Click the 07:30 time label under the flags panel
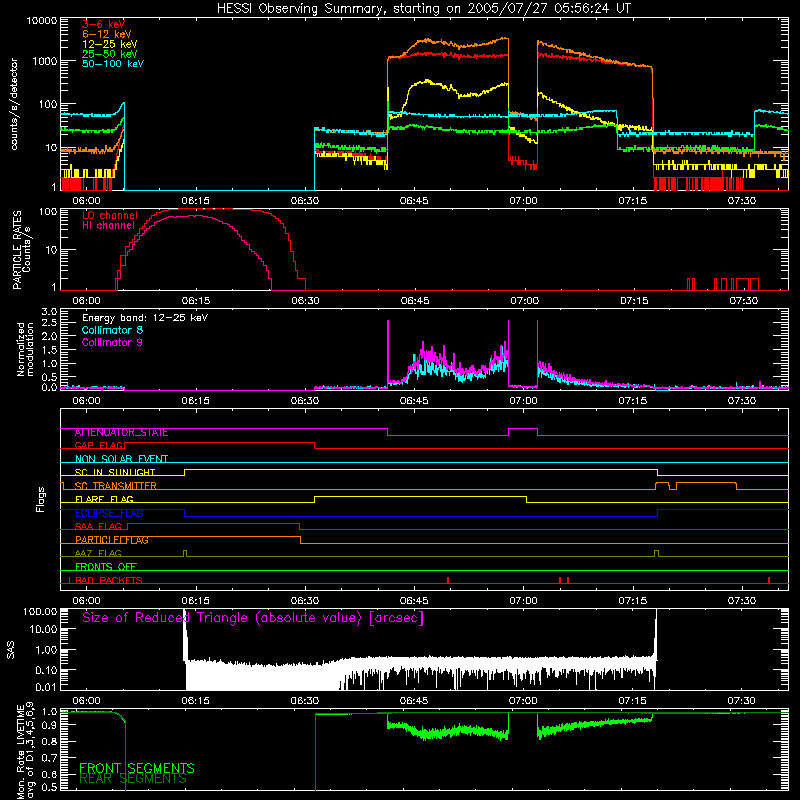Image resolution: width=800 pixels, height=800 pixels. [x=741, y=601]
